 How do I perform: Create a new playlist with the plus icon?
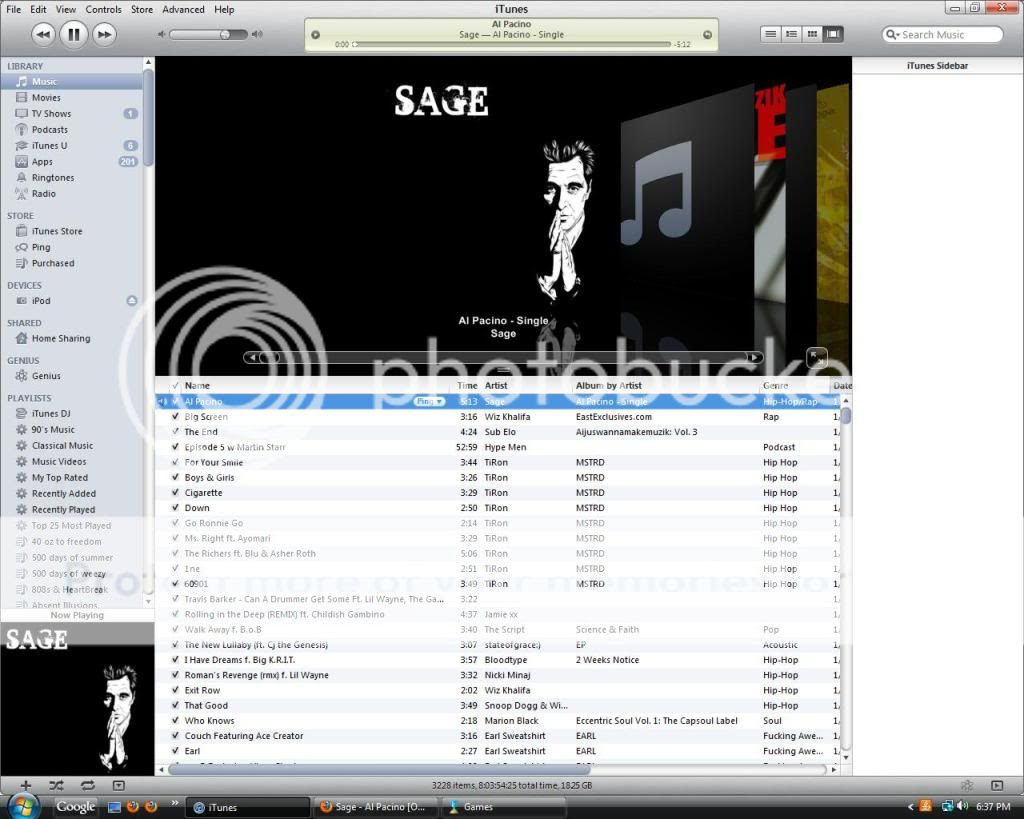[26, 785]
